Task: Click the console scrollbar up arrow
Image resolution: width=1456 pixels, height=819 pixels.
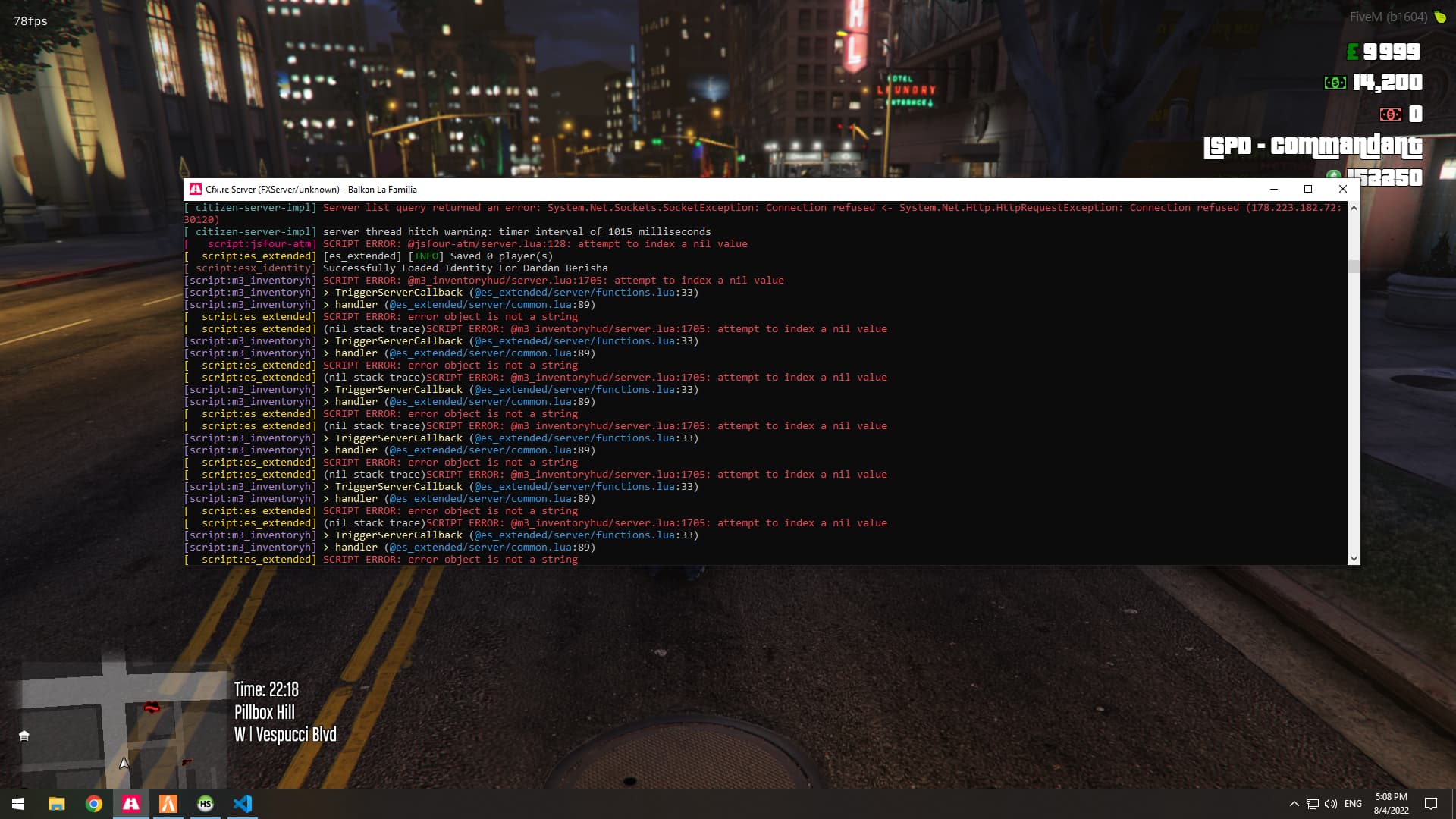Action: pyautogui.click(x=1354, y=208)
